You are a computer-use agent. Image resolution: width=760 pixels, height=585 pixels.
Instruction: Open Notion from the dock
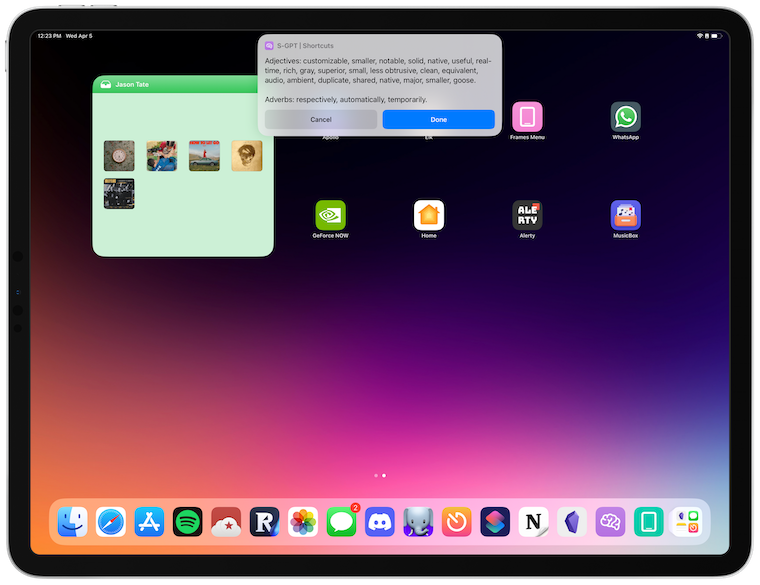pyautogui.click(x=533, y=522)
